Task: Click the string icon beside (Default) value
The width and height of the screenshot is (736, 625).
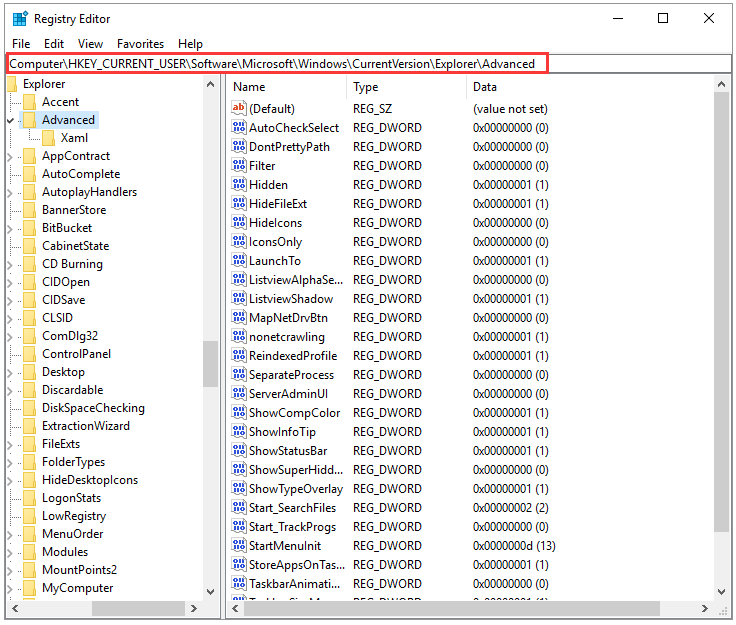Action: click(x=238, y=108)
